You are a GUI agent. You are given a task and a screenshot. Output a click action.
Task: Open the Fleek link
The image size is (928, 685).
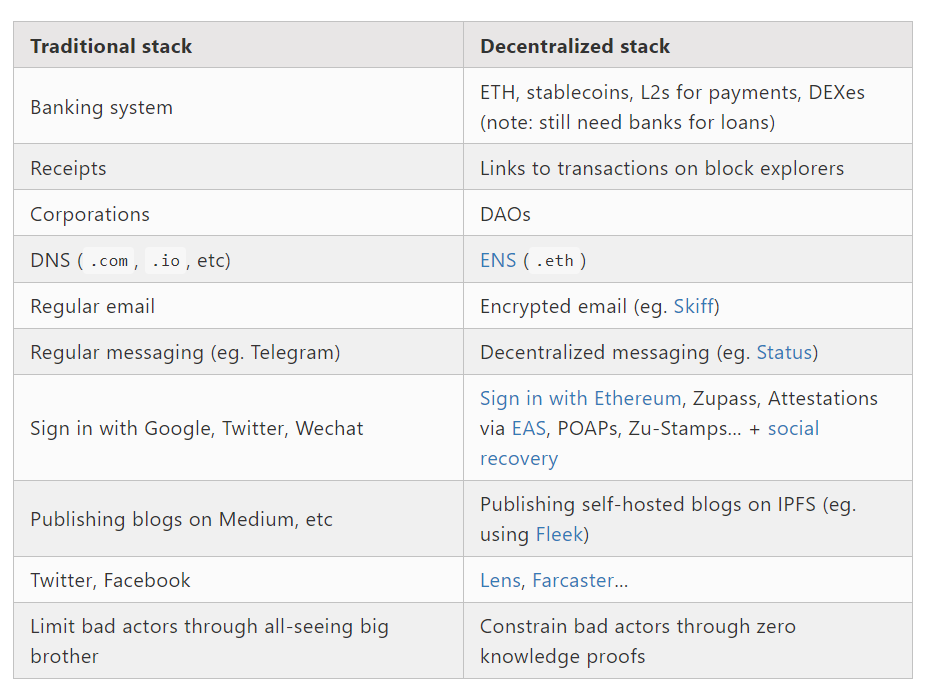(559, 534)
